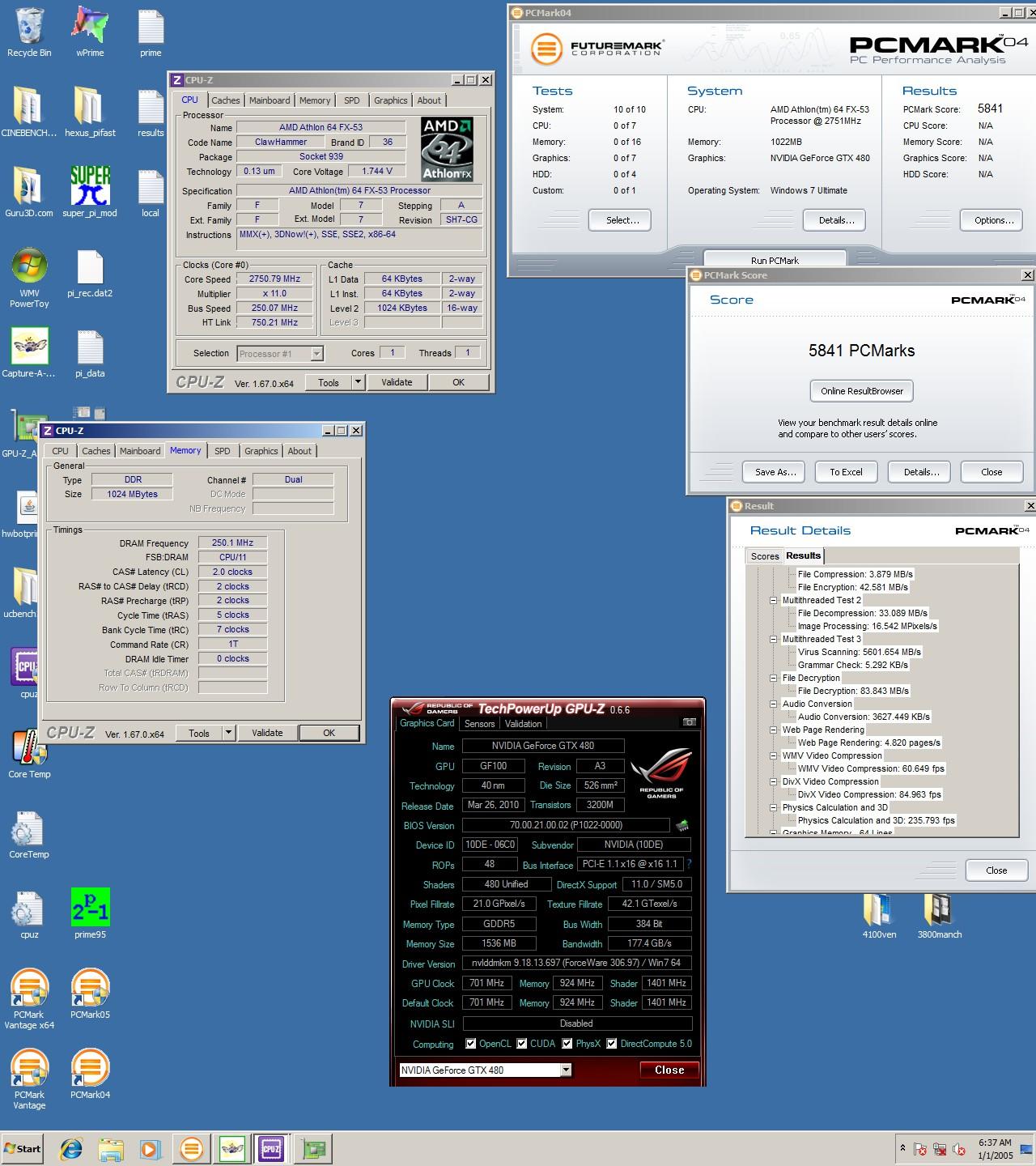Launch the prime95 desktop icon

tap(90, 913)
